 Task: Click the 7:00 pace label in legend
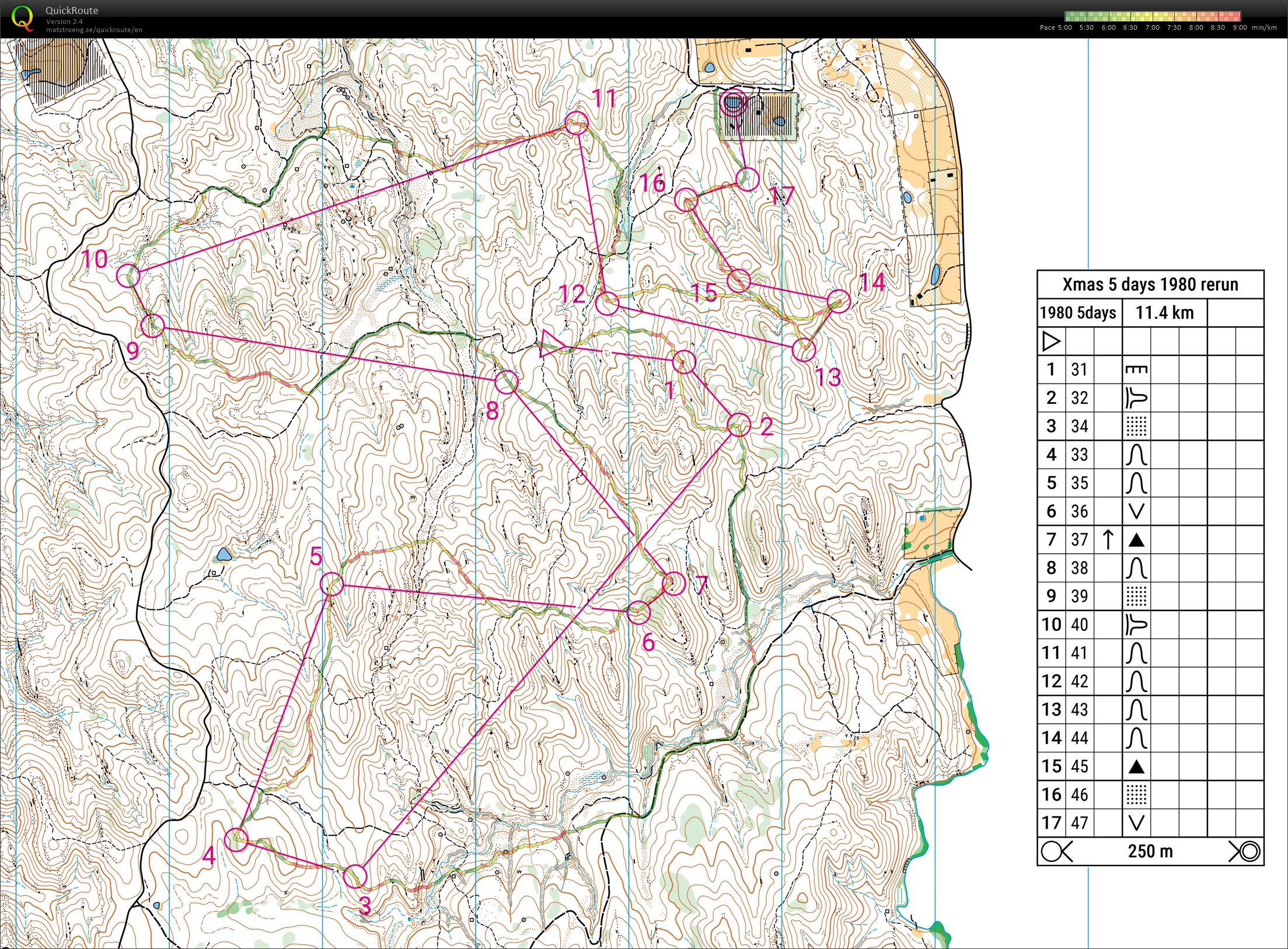(x=1152, y=27)
